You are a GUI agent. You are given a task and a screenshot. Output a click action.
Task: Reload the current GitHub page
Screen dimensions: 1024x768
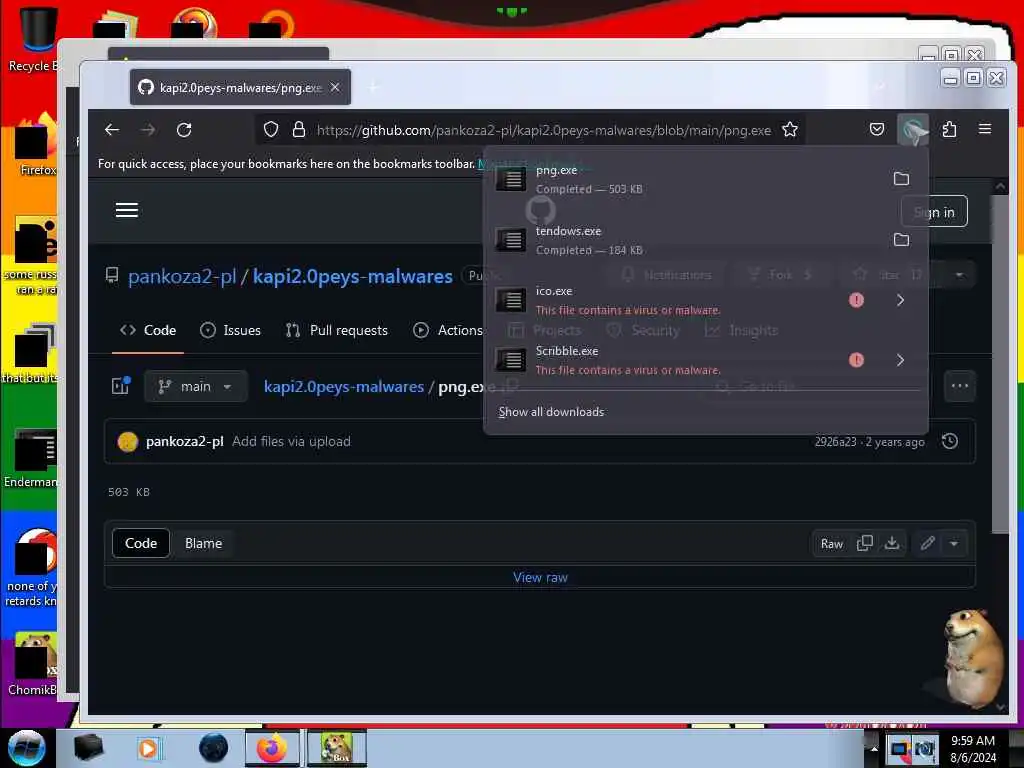click(184, 130)
